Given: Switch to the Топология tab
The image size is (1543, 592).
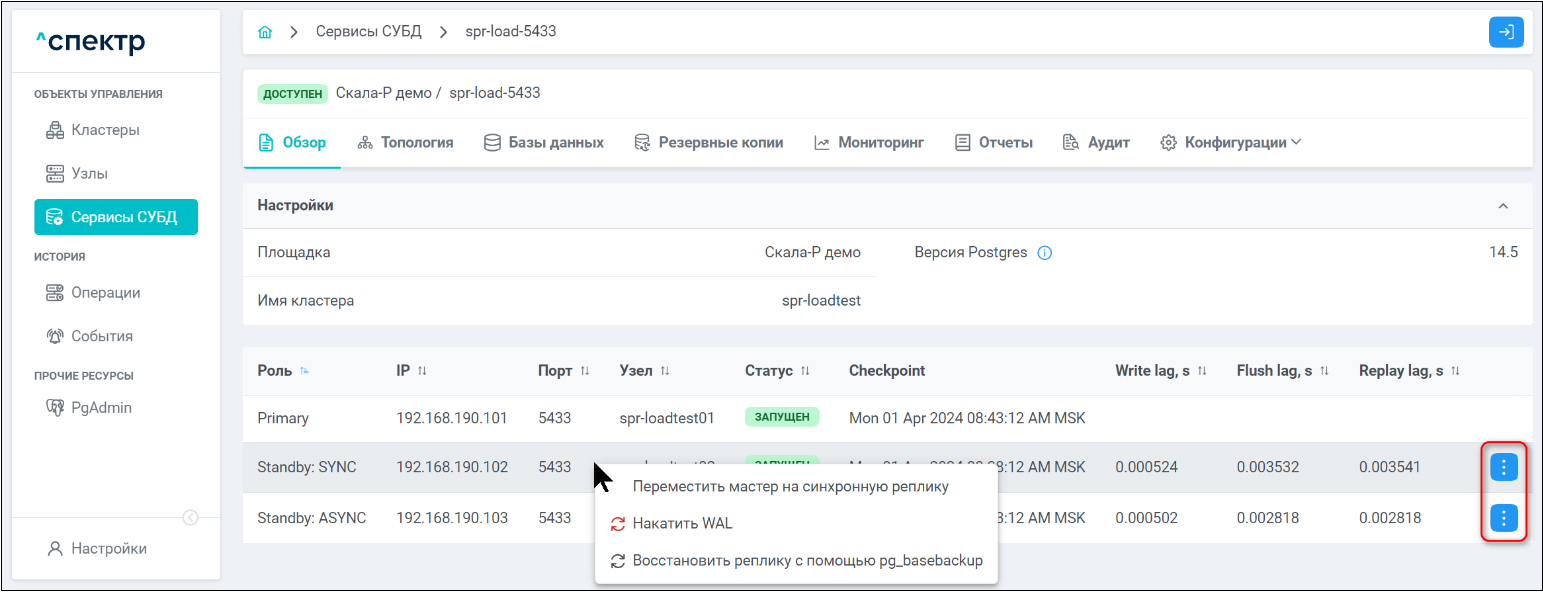Looking at the screenshot, I should click(x=405, y=143).
